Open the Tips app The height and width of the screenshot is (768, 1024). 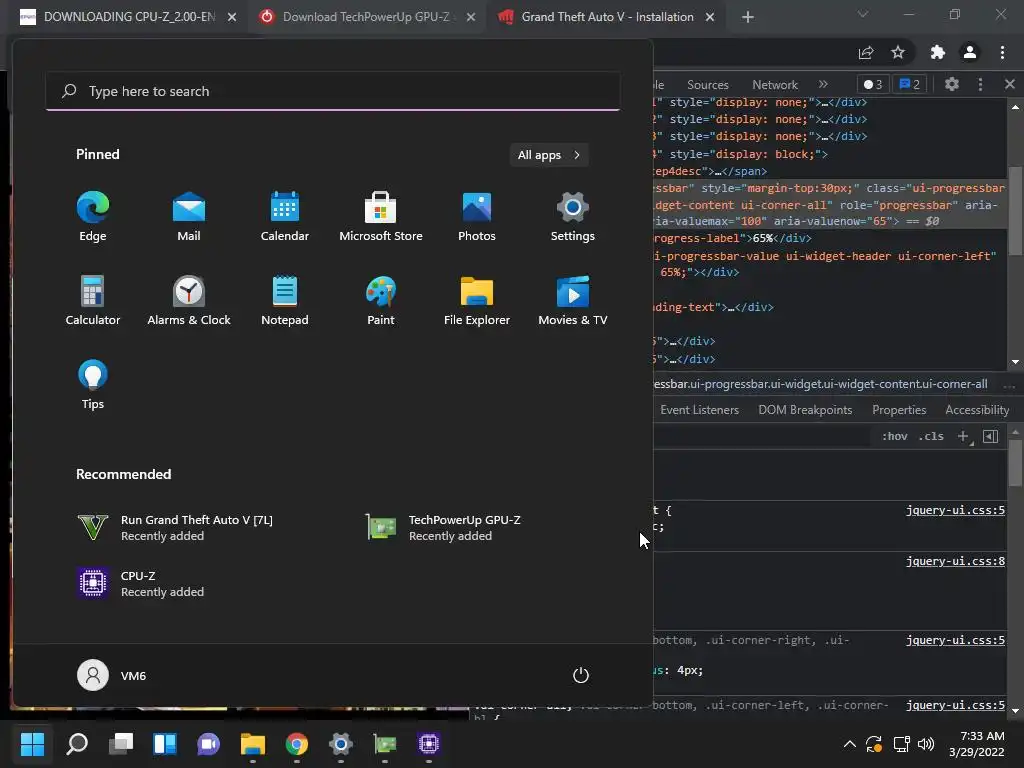(x=93, y=385)
